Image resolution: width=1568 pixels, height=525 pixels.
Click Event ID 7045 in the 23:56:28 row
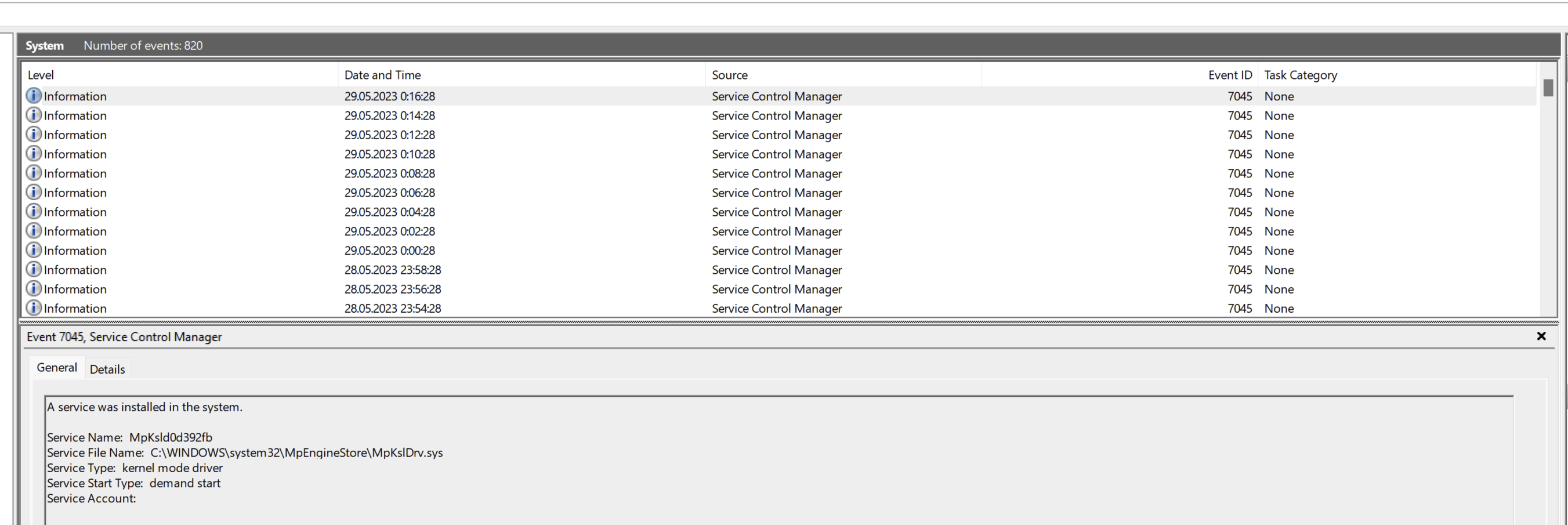coord(1240,289)
